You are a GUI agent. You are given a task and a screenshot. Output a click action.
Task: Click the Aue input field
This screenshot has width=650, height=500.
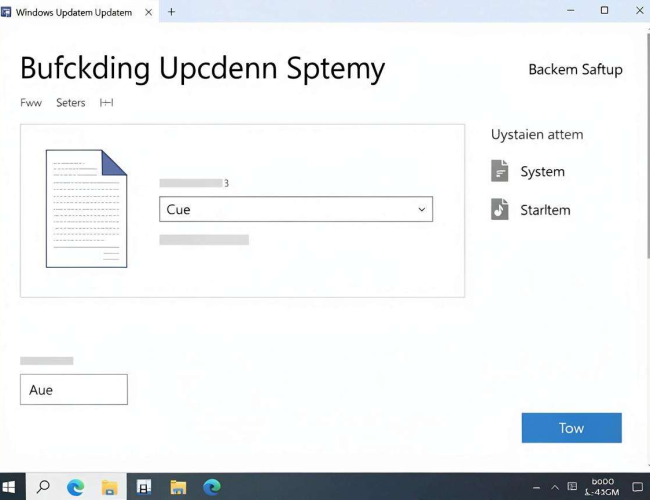[74, 389]
